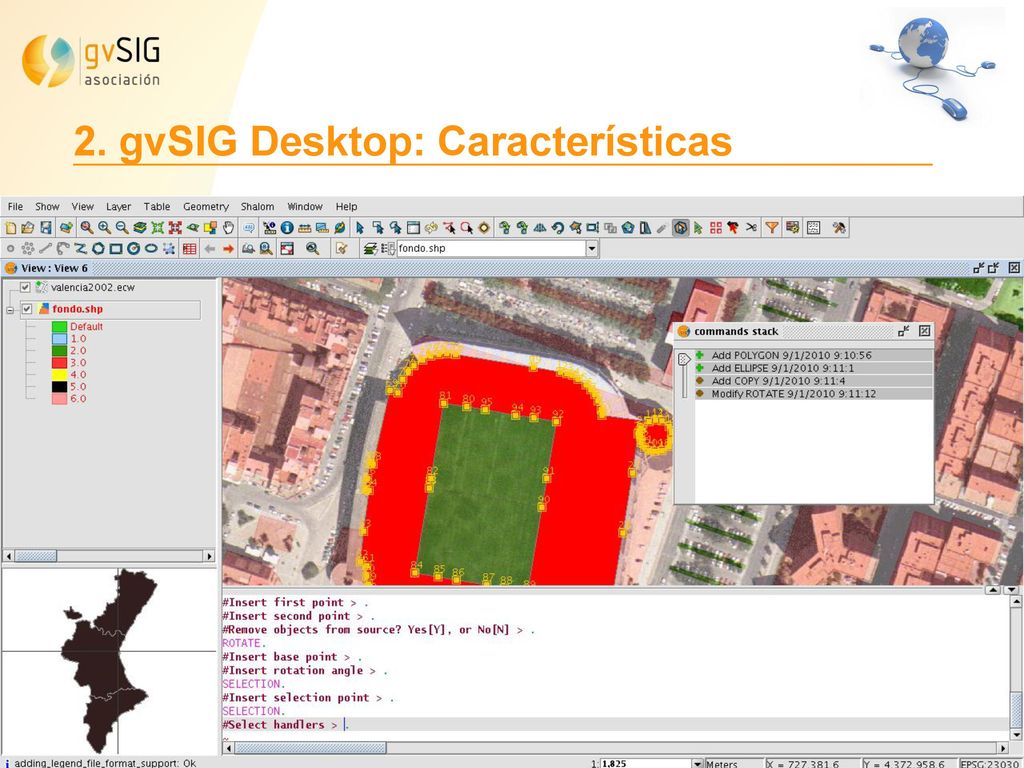Click the 5.0 legend black swatch
1024x768 pixels.
pos(59,387)
